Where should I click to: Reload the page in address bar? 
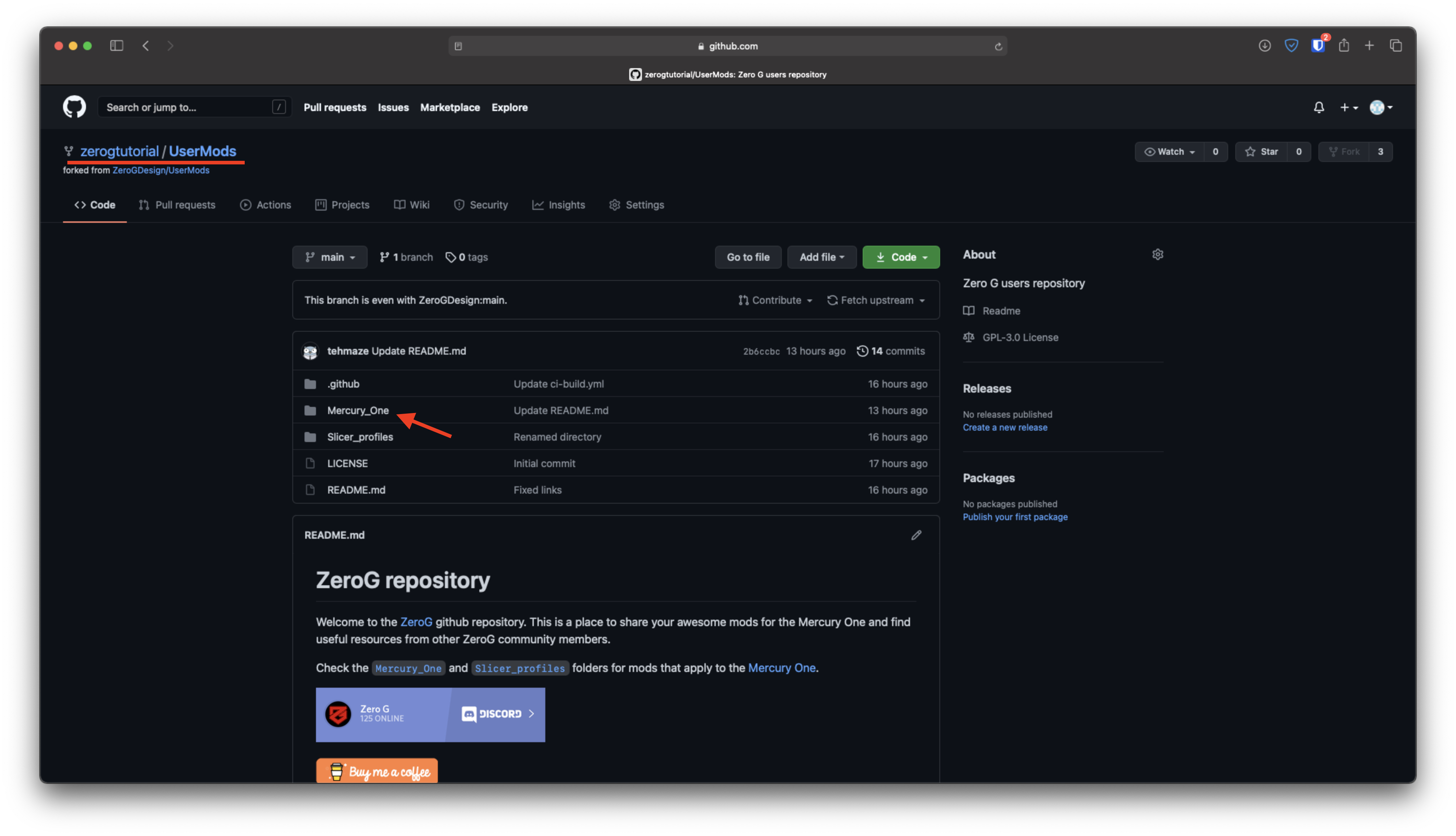pyautogui.click(x=998, y=46)
